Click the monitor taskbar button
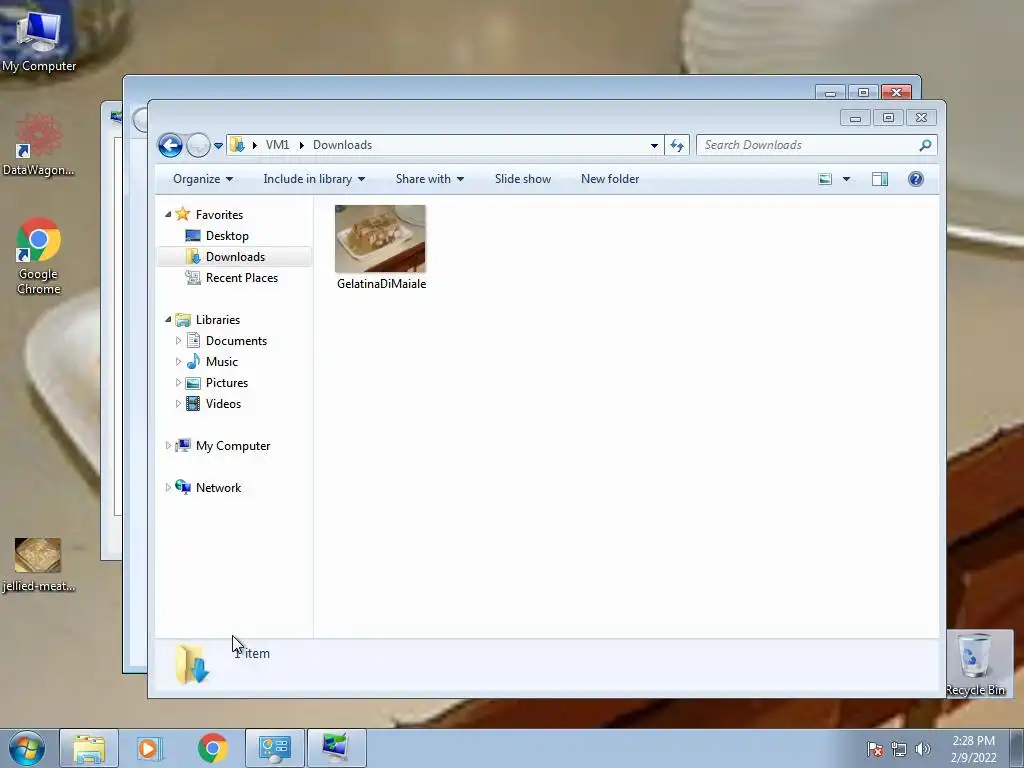 click(336, 748)
